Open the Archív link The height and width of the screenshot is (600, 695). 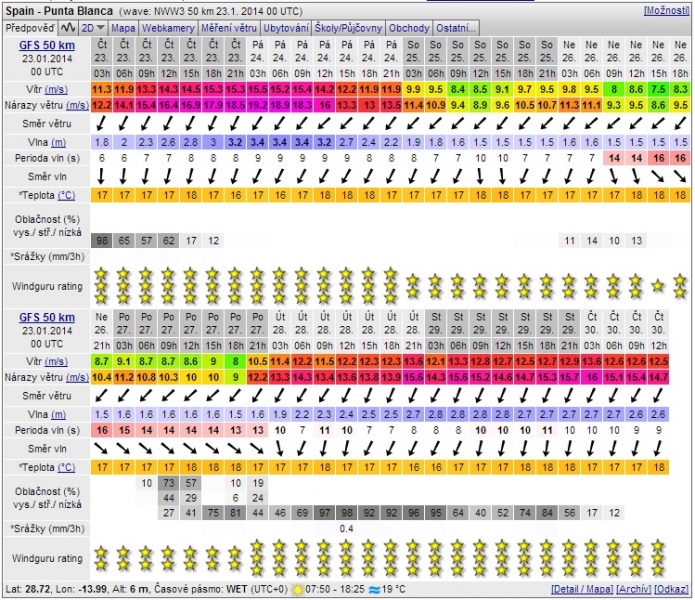[634, 588]
